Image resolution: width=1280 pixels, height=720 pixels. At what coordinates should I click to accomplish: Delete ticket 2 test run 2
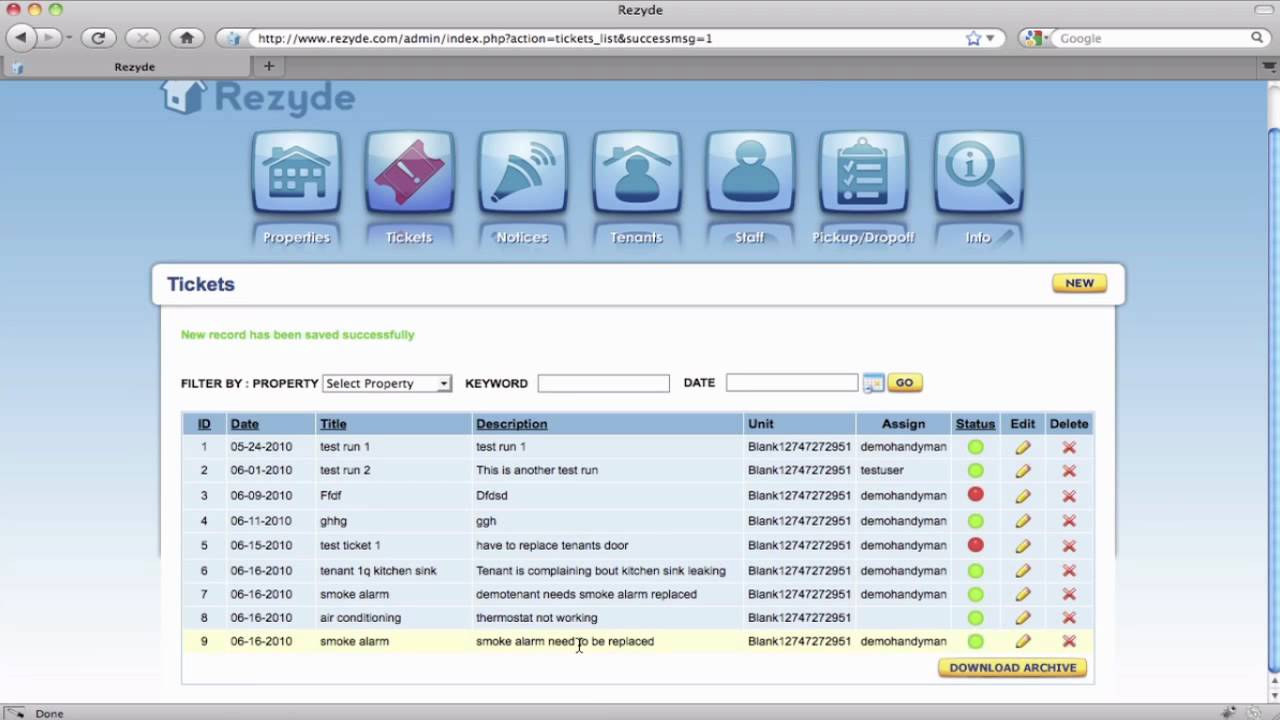[x=1069, y=471]
